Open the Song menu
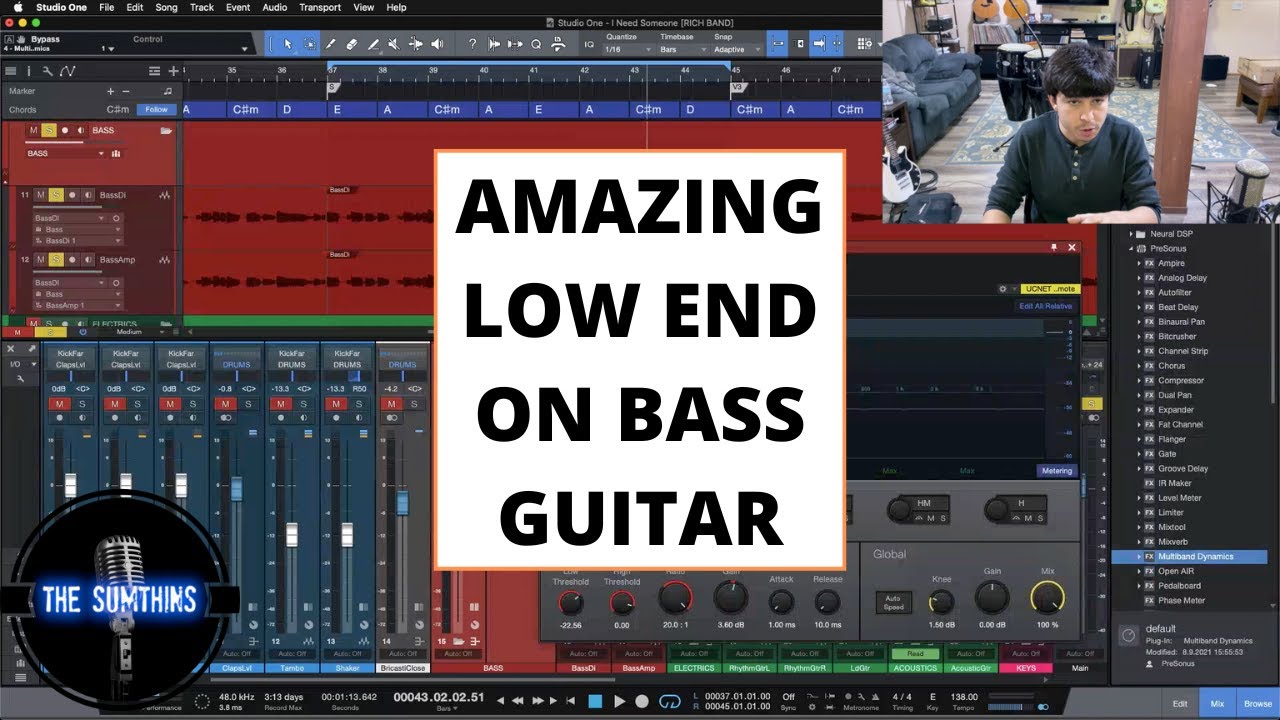Image resolution: width=1280 pixels, height=720 pixels. point(166,7)
